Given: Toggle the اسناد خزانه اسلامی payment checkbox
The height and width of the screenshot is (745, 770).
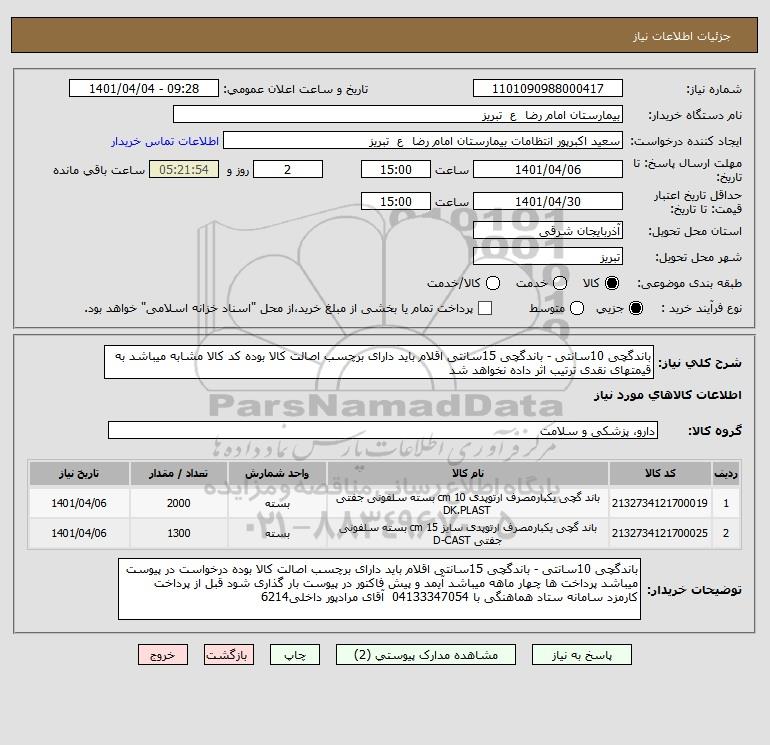Looking at the screenshot, I should pos(485,308).
